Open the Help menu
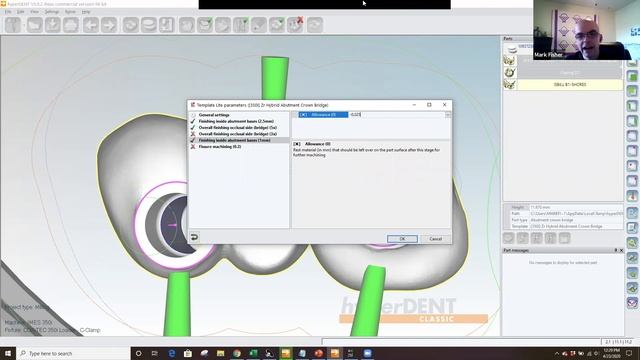The image size is (640, 360). point(86,12)
